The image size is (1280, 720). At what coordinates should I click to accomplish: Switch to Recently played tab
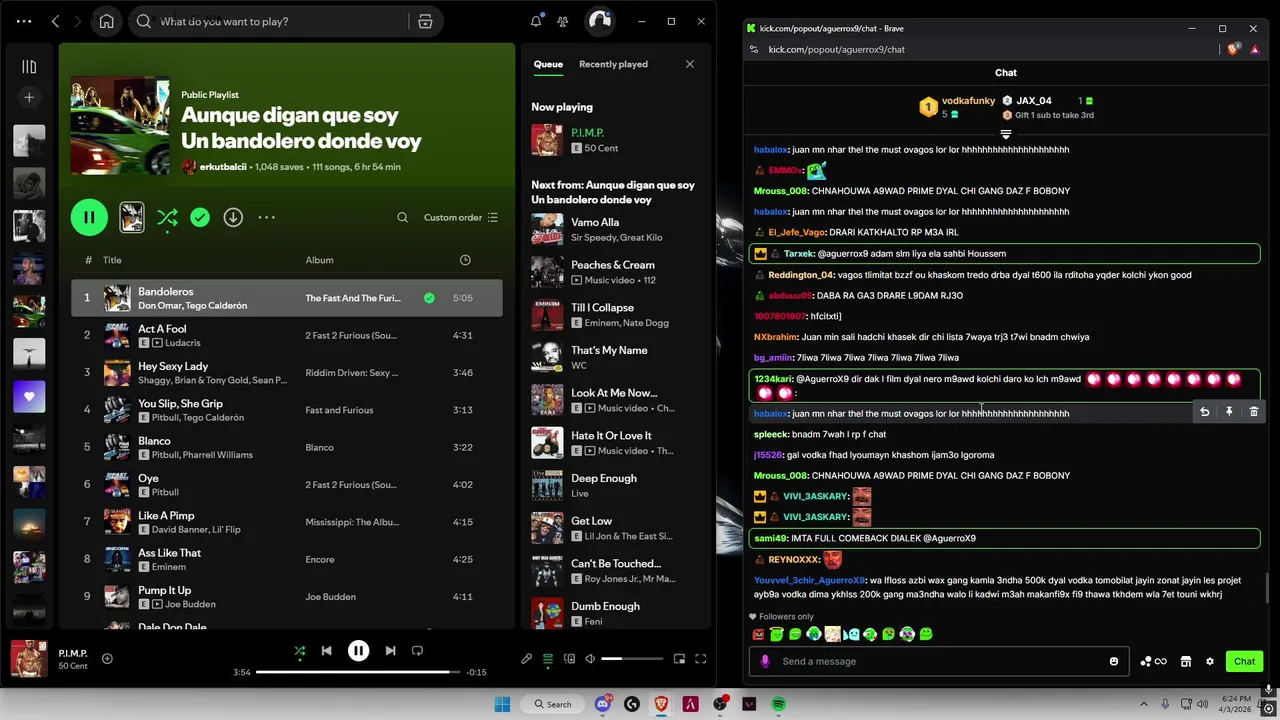pos(613,64)
